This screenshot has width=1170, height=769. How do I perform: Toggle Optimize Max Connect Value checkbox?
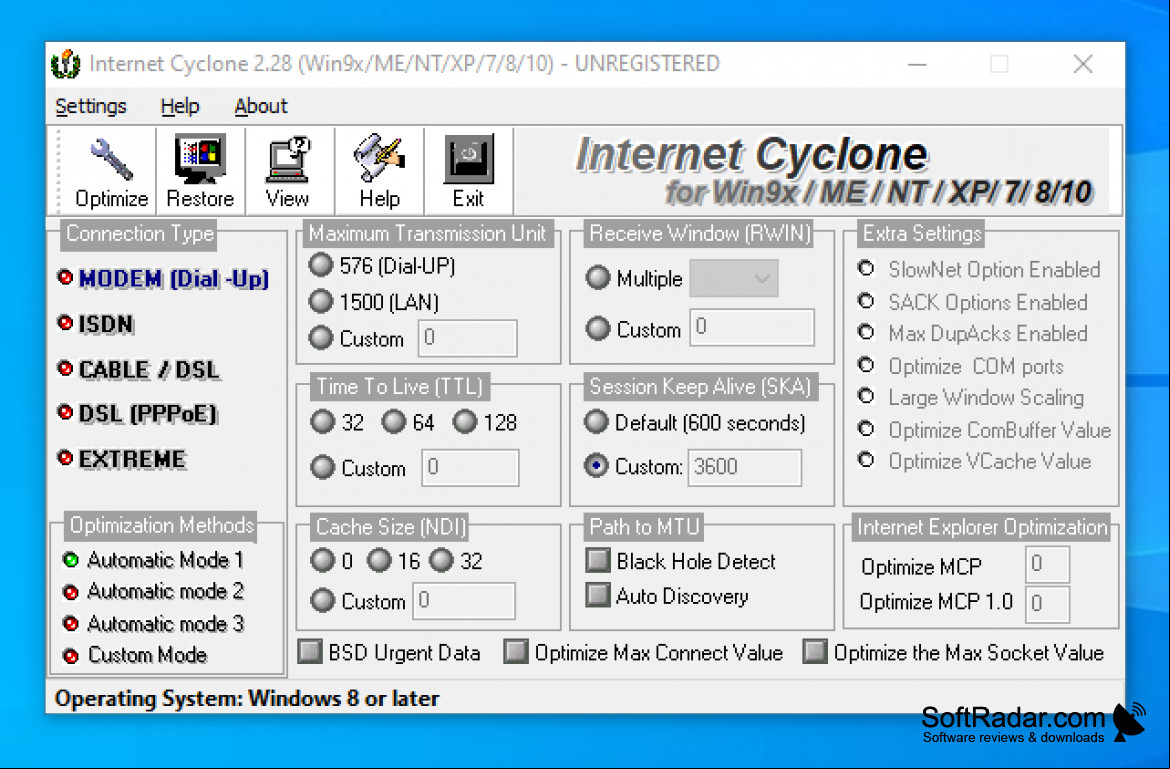643,652
